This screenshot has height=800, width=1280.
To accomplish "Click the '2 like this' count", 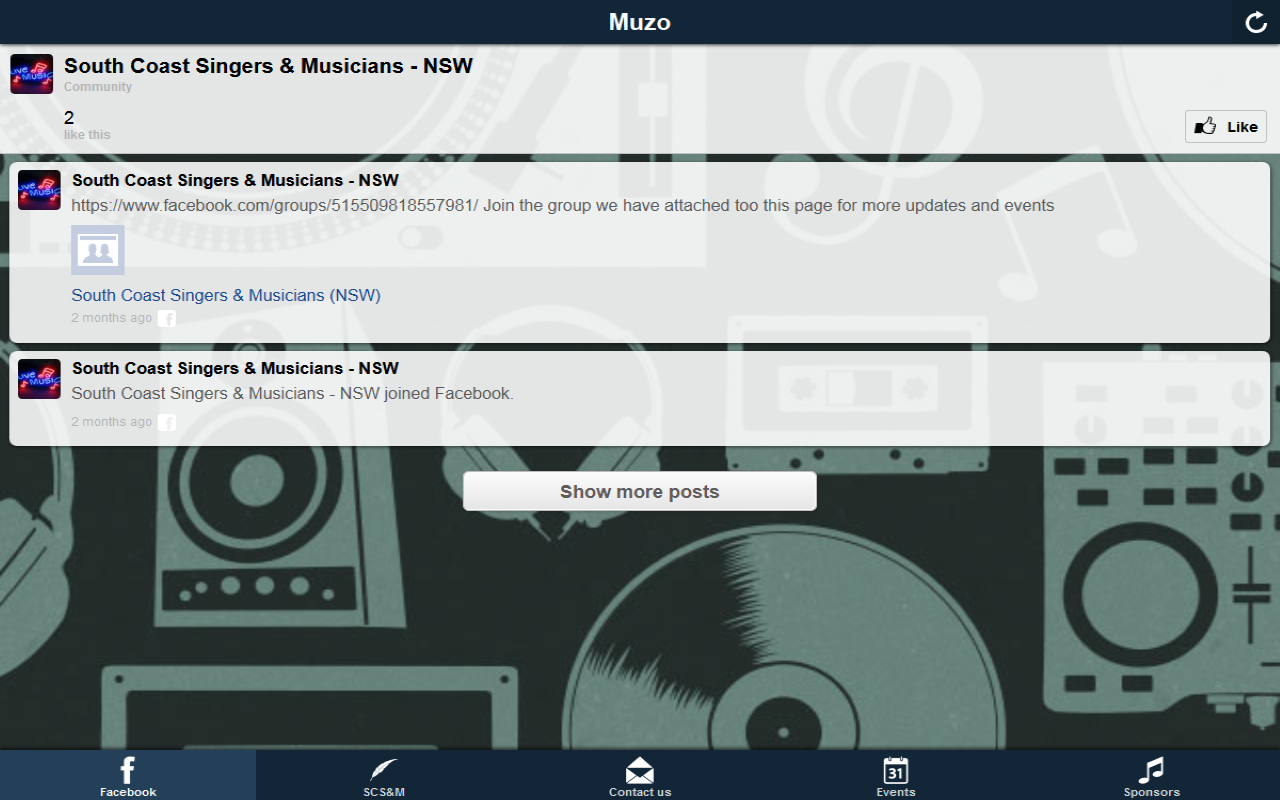I will tap(87, 125).
